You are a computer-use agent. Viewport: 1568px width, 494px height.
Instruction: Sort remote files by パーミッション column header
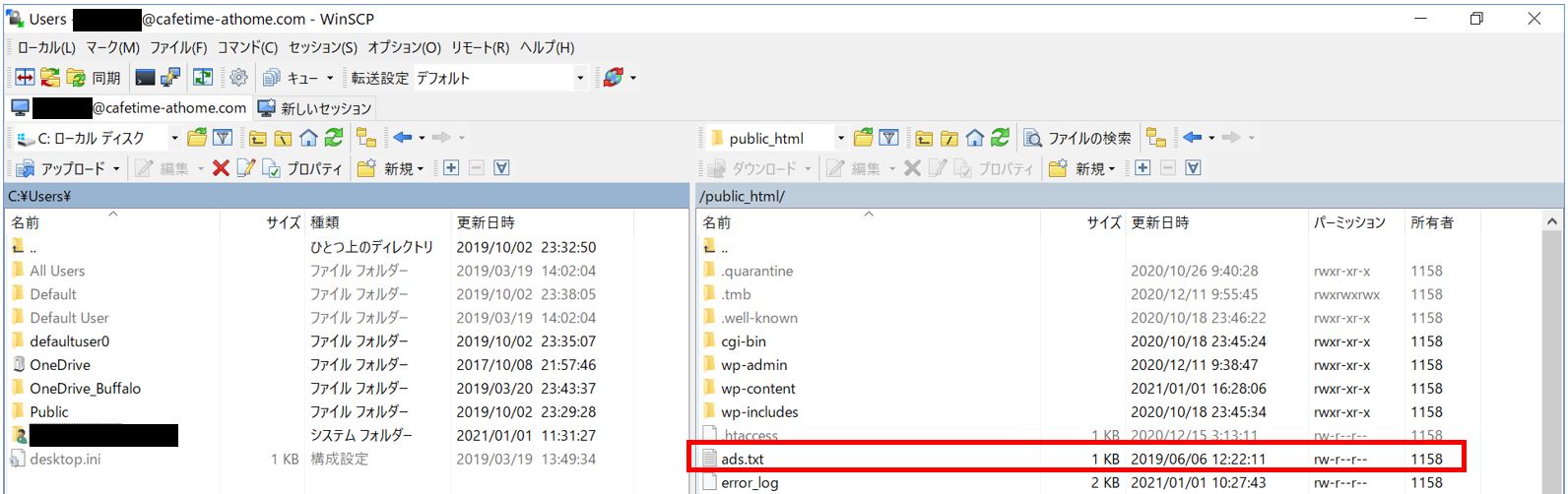coord(1348,222)
